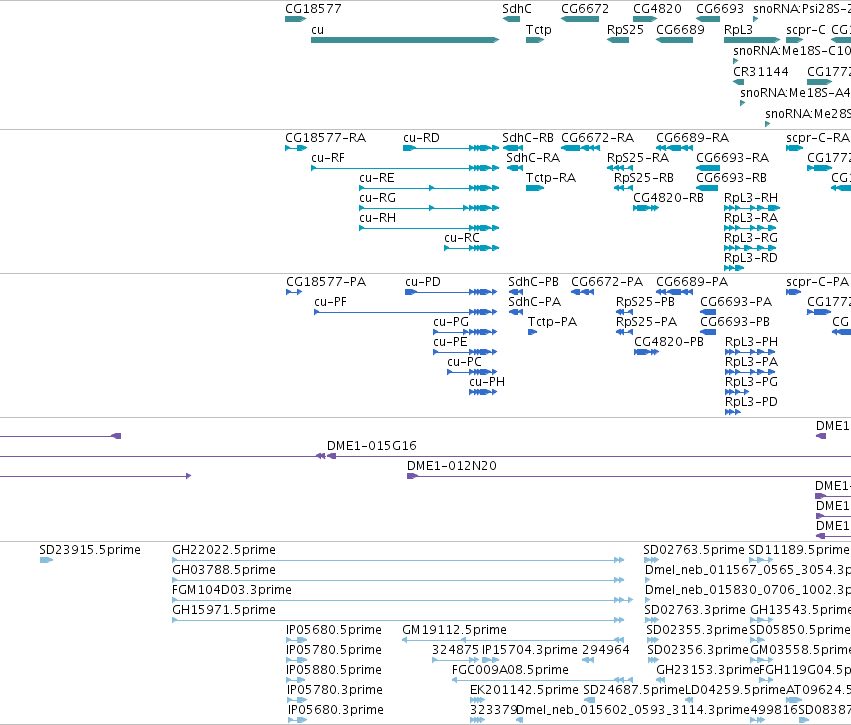Click the cu-RG transcript label
The image size is (851, 725).
coord(377,198)
